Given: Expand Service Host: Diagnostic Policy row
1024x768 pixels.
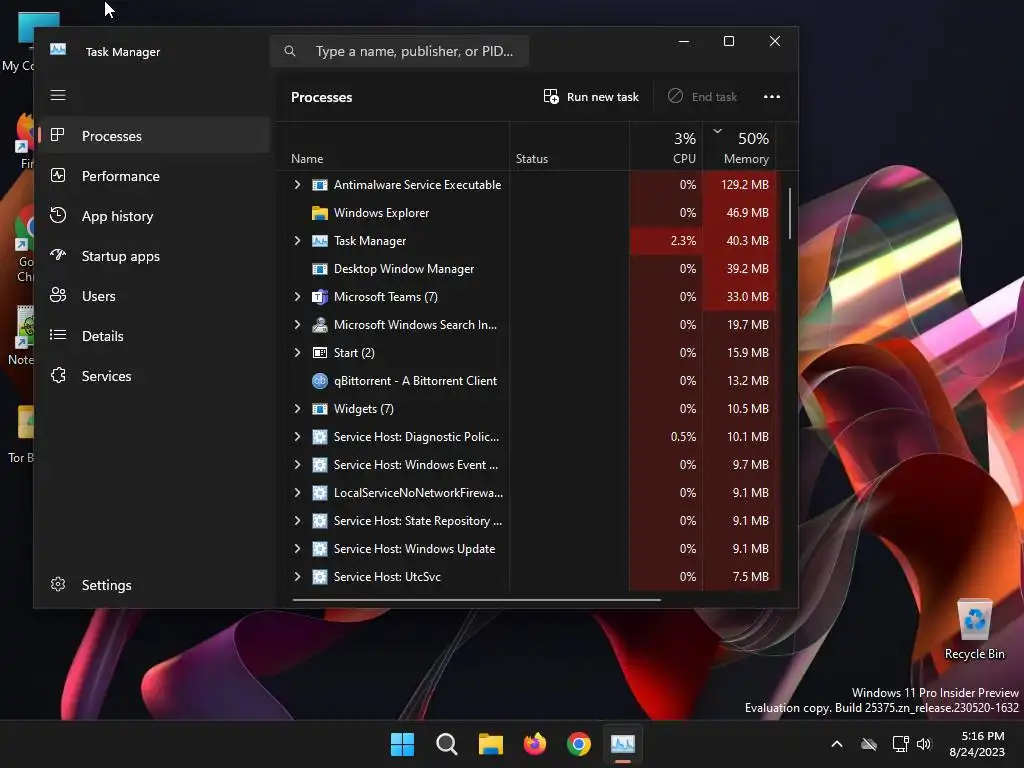Looking at the screenshot, I should coord(297,437).
